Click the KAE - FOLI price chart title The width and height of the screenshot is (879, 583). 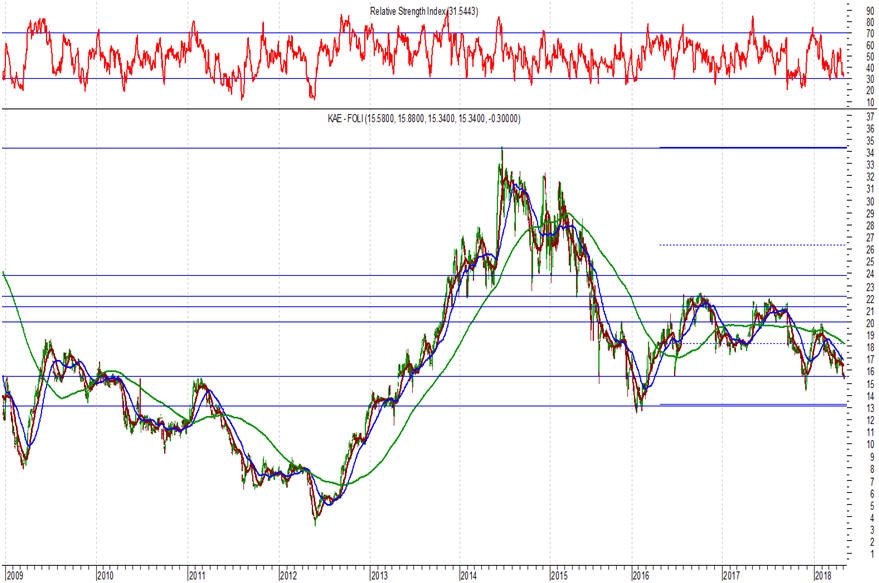pos(424,118)
